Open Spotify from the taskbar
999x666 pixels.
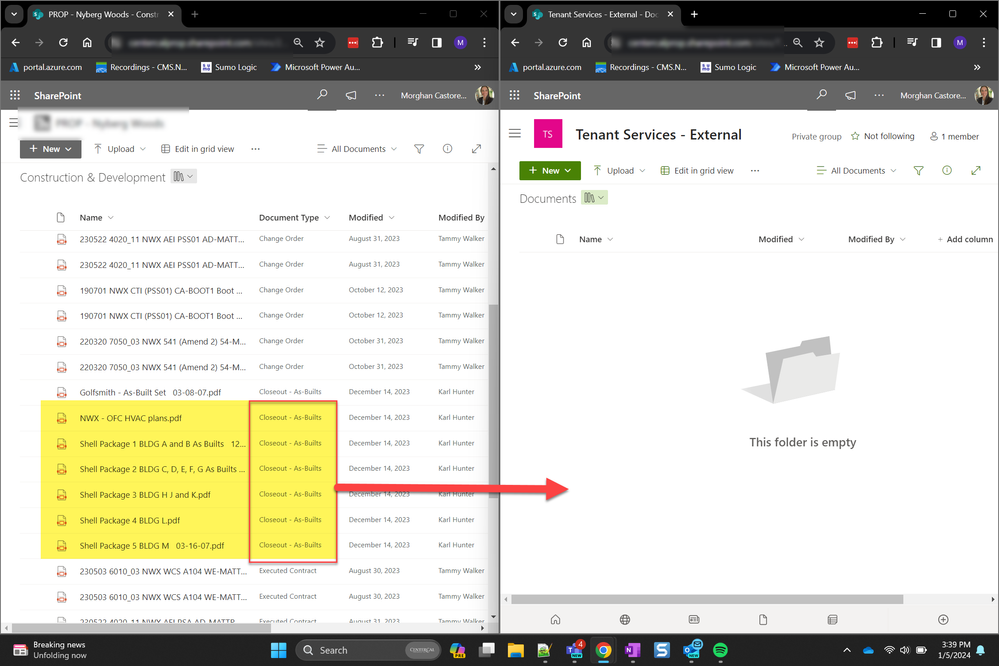click(720, 650)
